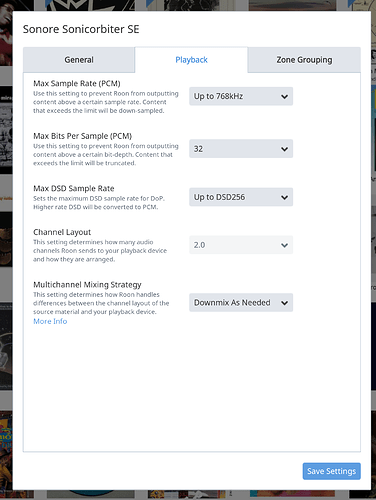Expand the Multichannel Mixing Strategy dropdown
Image resolution: width=376 pixels, height=500 pixels.
[x=241, y=303]
